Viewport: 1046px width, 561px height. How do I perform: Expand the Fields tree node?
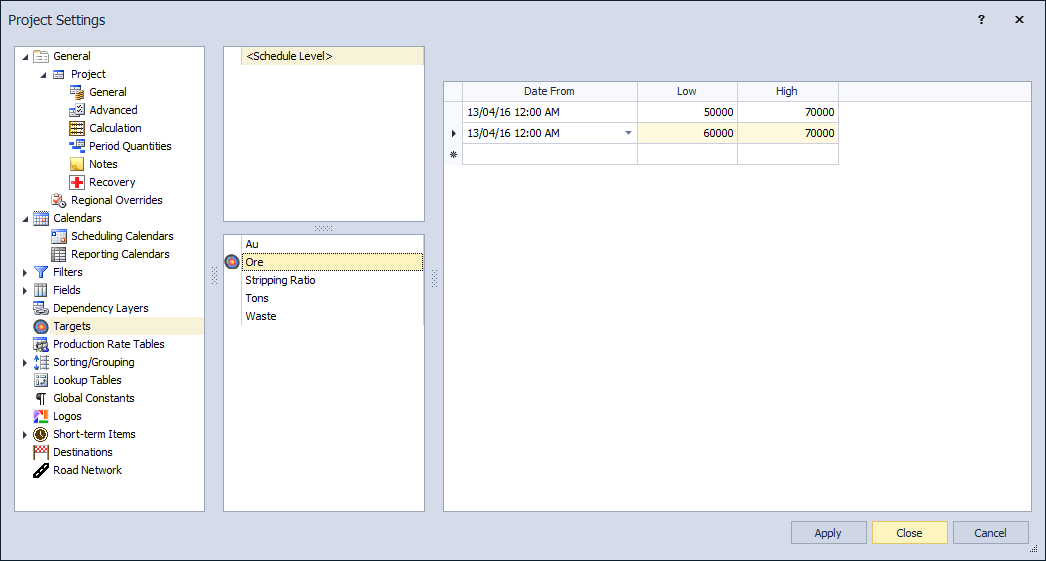pyautogui.click(x=25, y=290)
